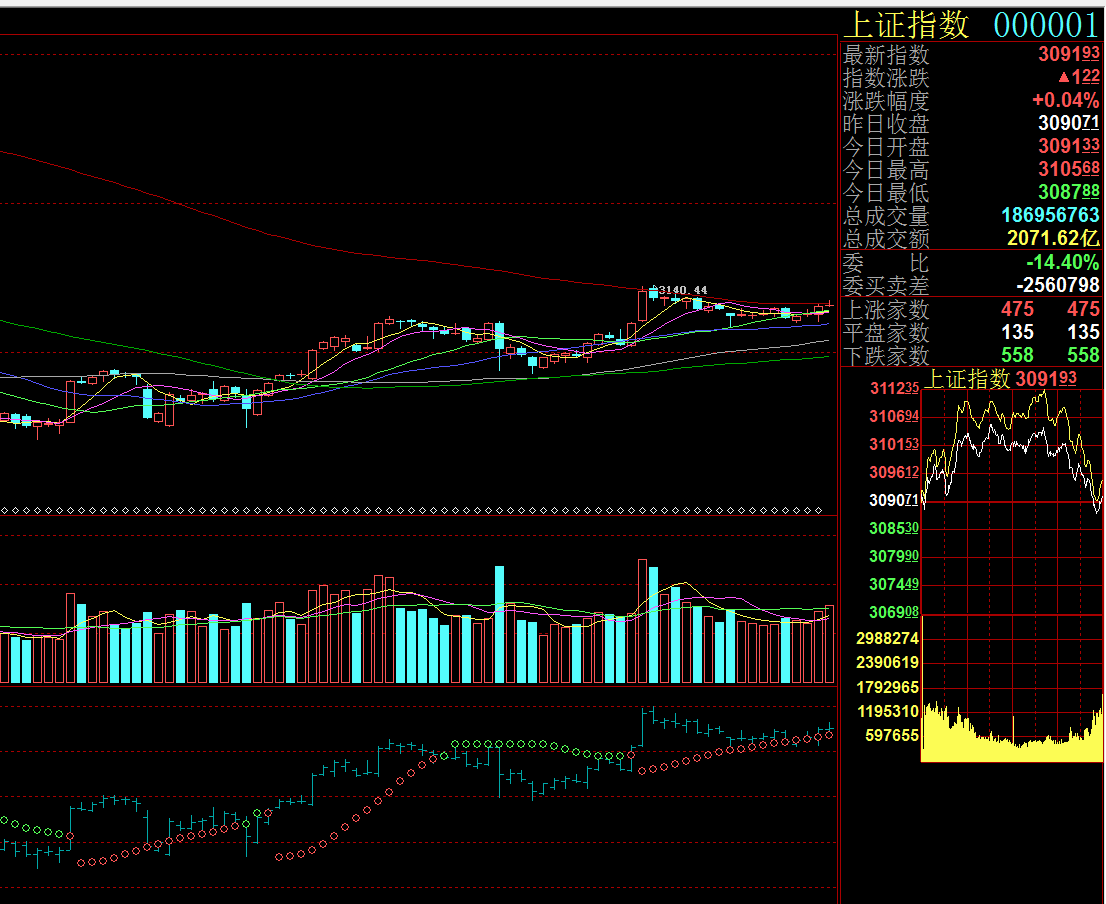Click the 3069.08 lowest price axis label
This screenshot has width=1106, height=904.
tap(894, 612)
